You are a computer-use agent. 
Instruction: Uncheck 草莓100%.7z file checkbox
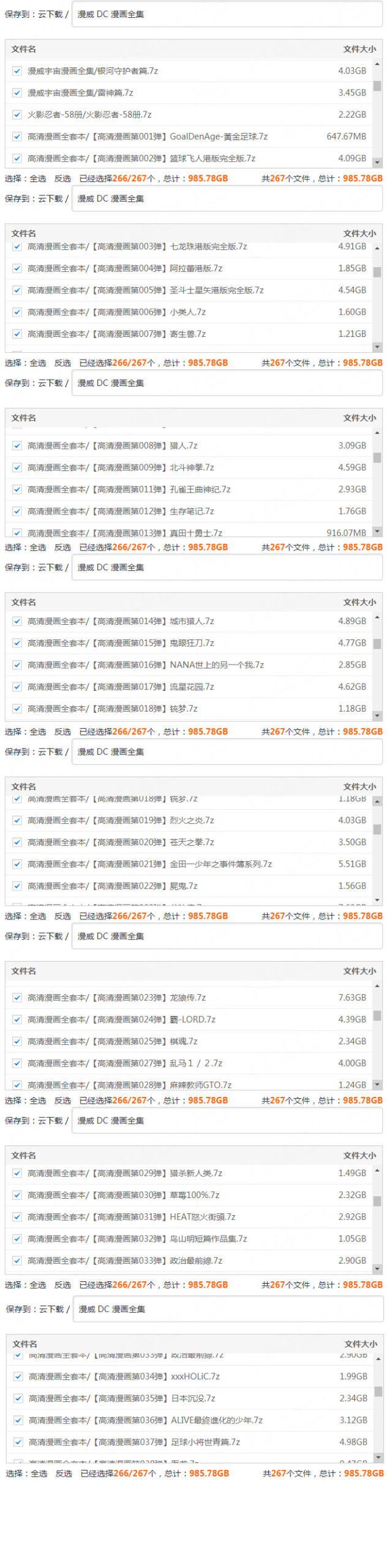[x=17, y=1194]
